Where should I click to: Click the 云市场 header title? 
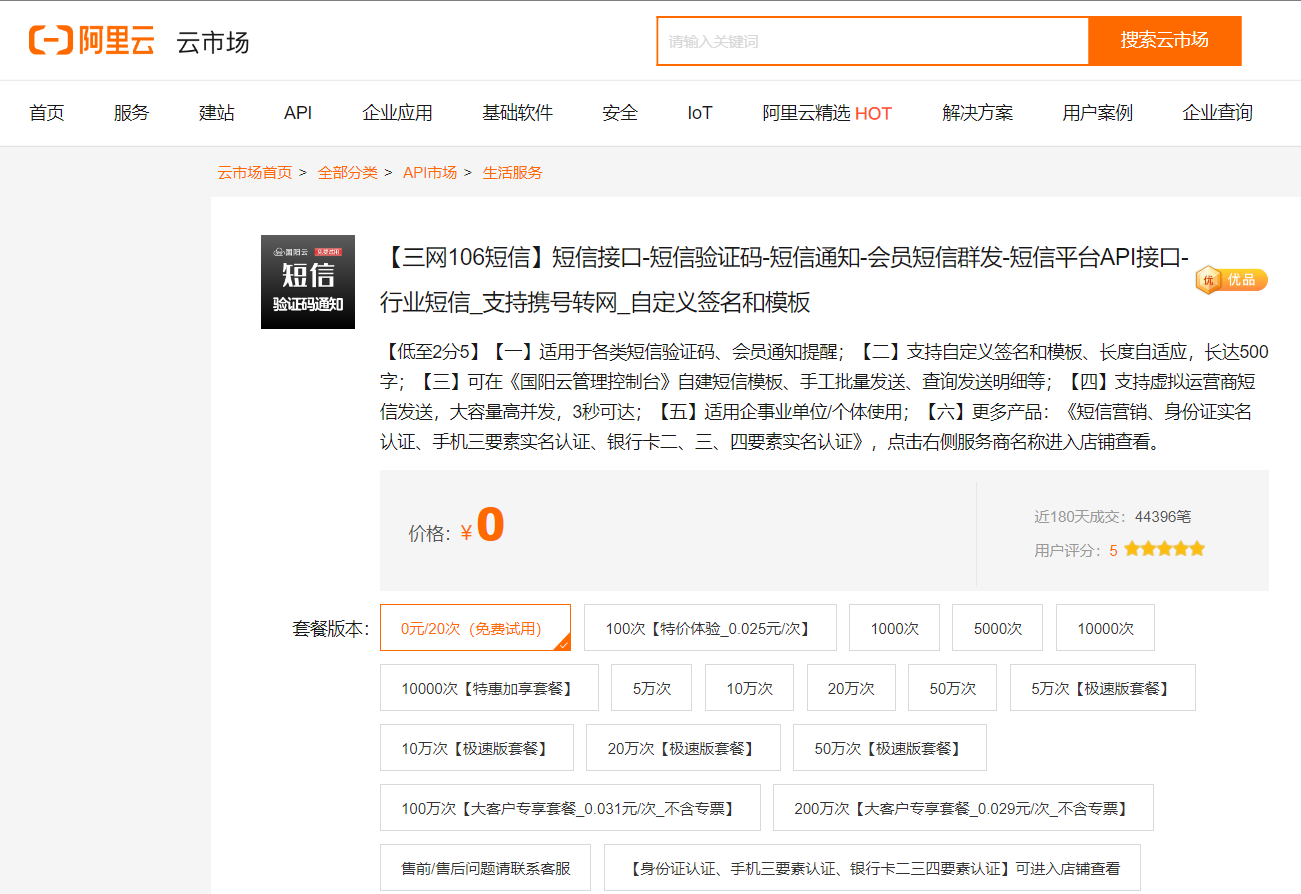[213, 42]
